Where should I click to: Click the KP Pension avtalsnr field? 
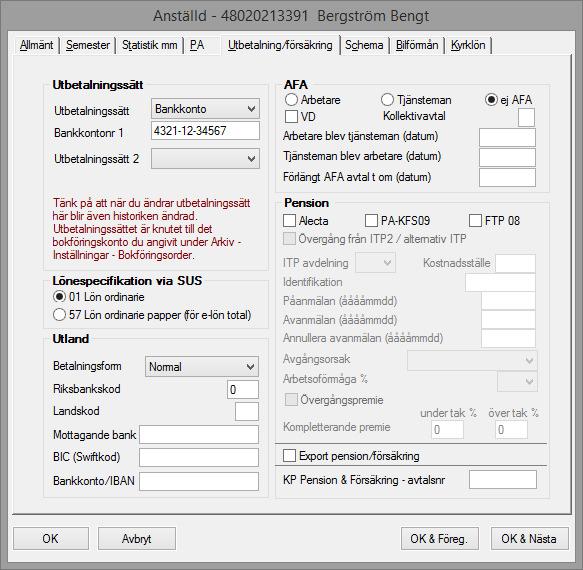[x=503, y=480]
